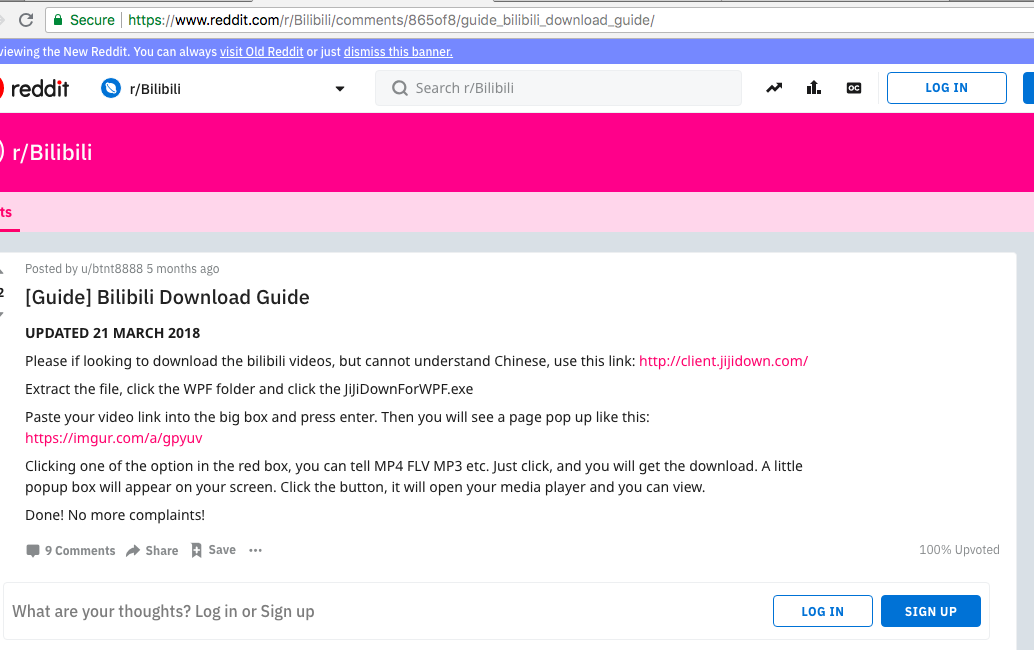Click the green secure padlock icon
Screen dimensions: 1034x650
tap(57, 20)
